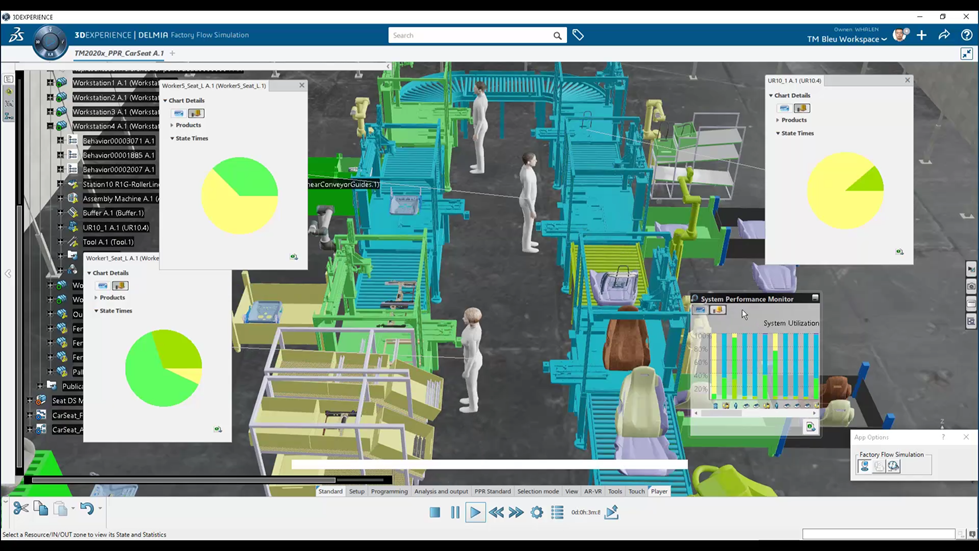
Task: Click export icon at bottom of Worker1_Seat_L panel
Action: 217,429
